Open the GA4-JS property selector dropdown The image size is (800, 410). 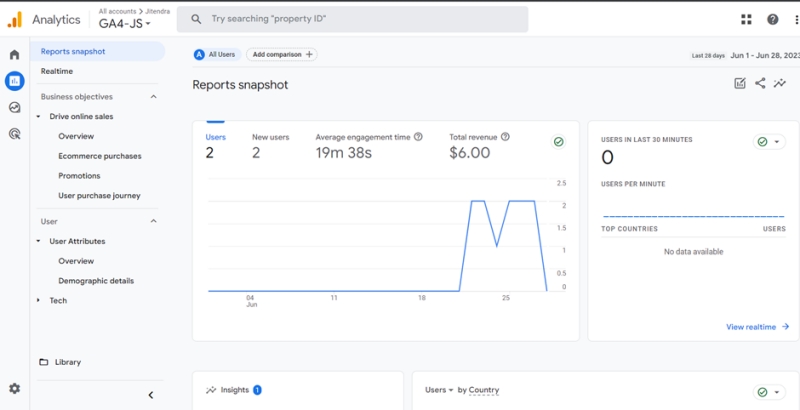[125, 23]
